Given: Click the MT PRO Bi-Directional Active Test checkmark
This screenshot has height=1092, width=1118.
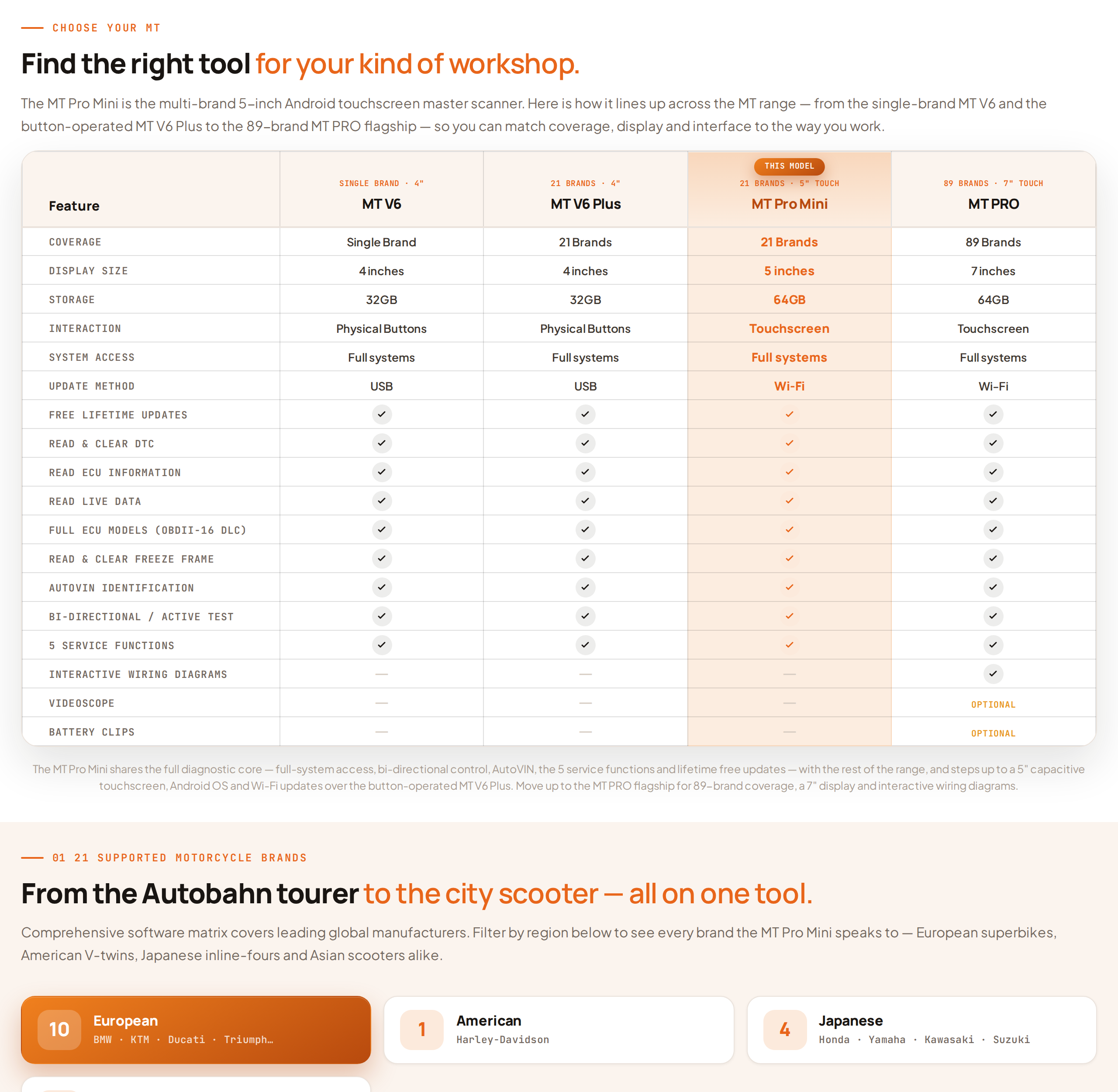Looking at the screenshot, I should 993,616.
